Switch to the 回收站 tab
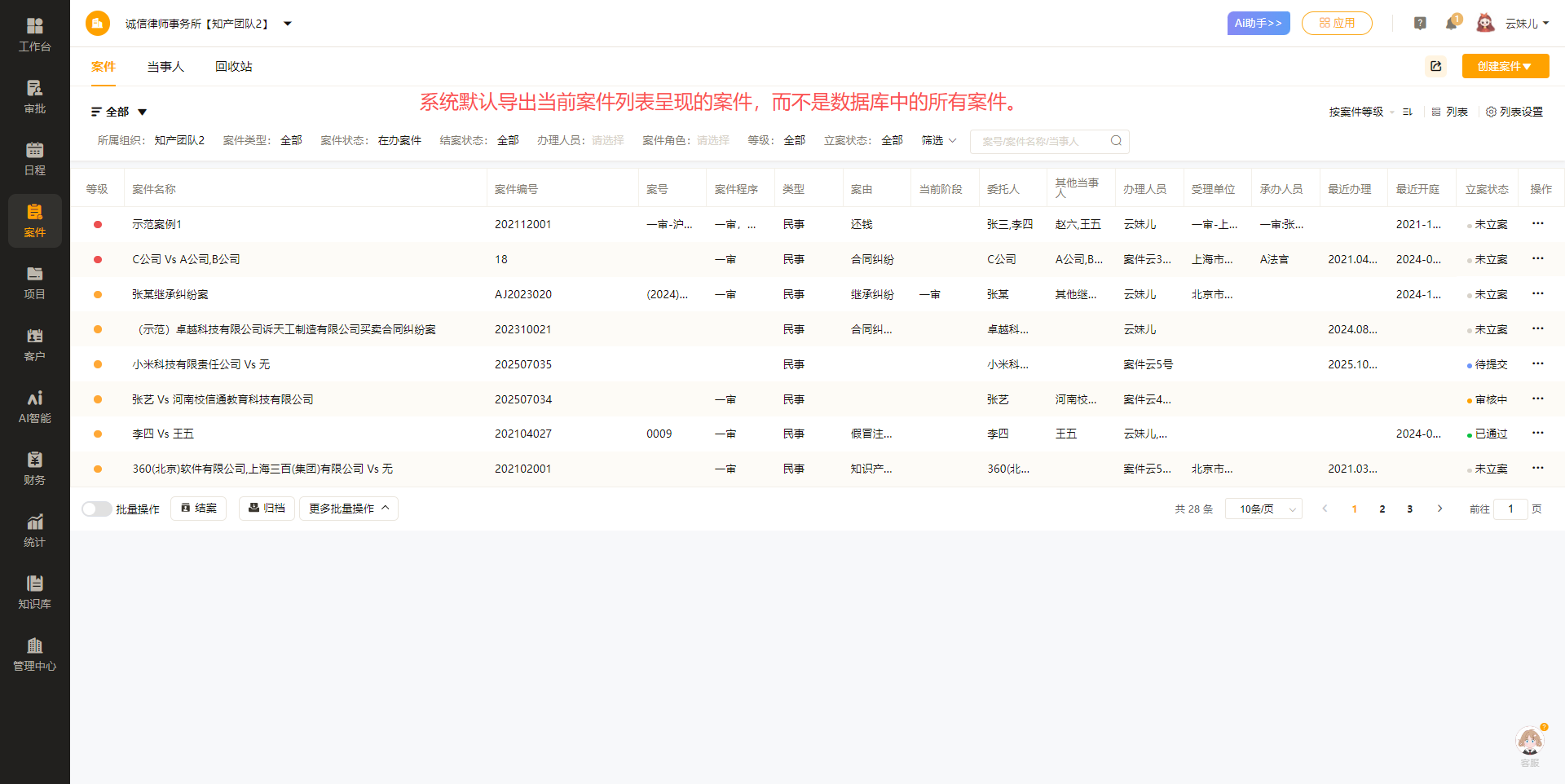The width and height of the screenshot is (1565, 784). 234,67
